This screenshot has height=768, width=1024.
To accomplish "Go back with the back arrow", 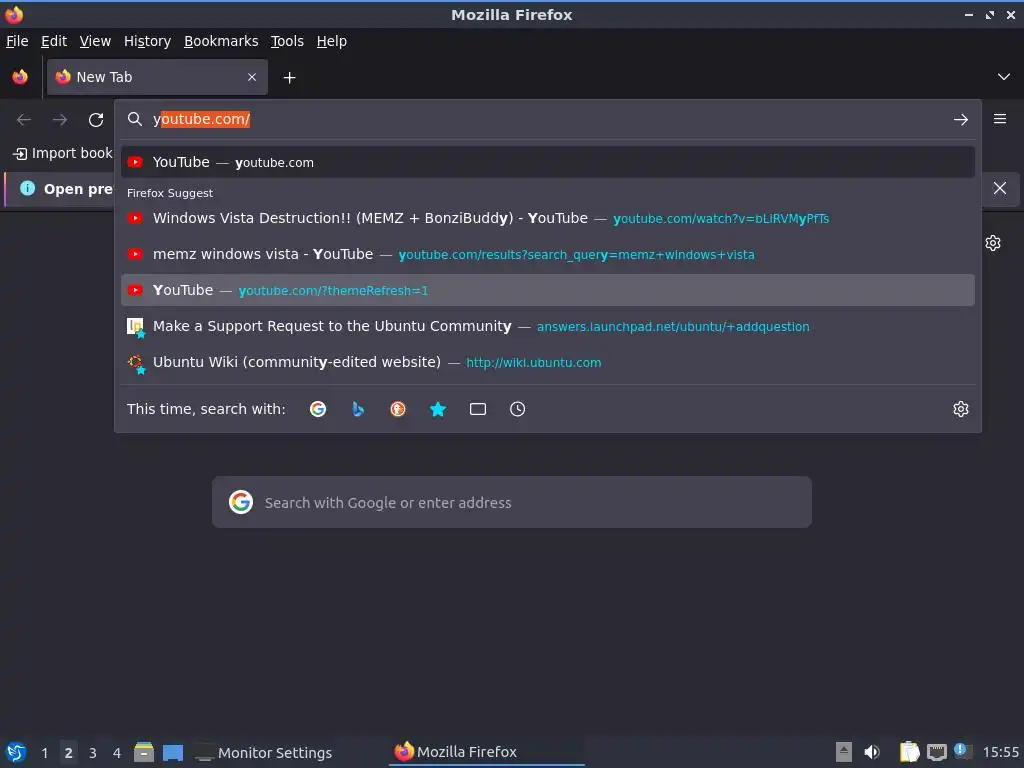I will pos(24,120).
